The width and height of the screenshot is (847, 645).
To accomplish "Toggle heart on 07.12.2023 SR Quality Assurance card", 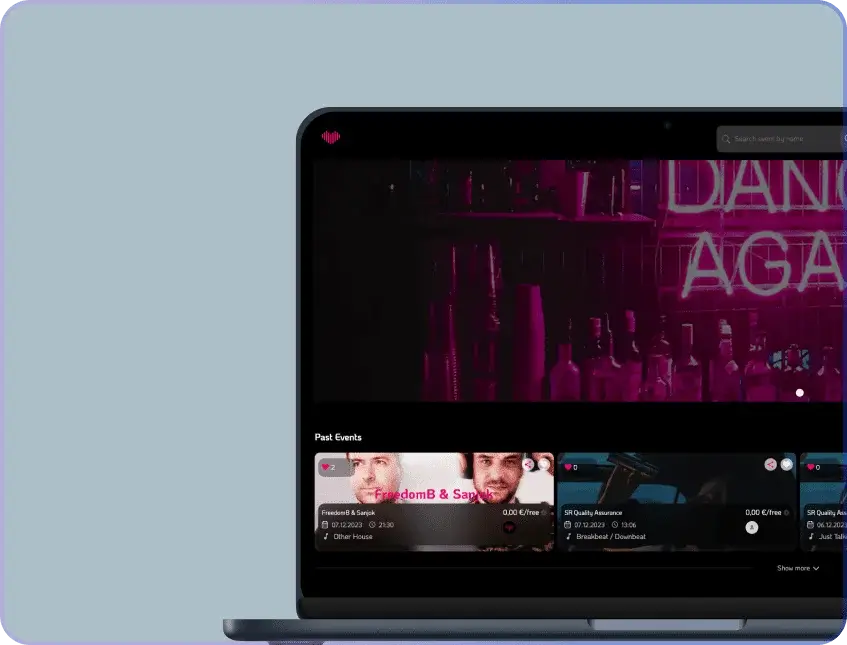I will [x=569, y=467].
